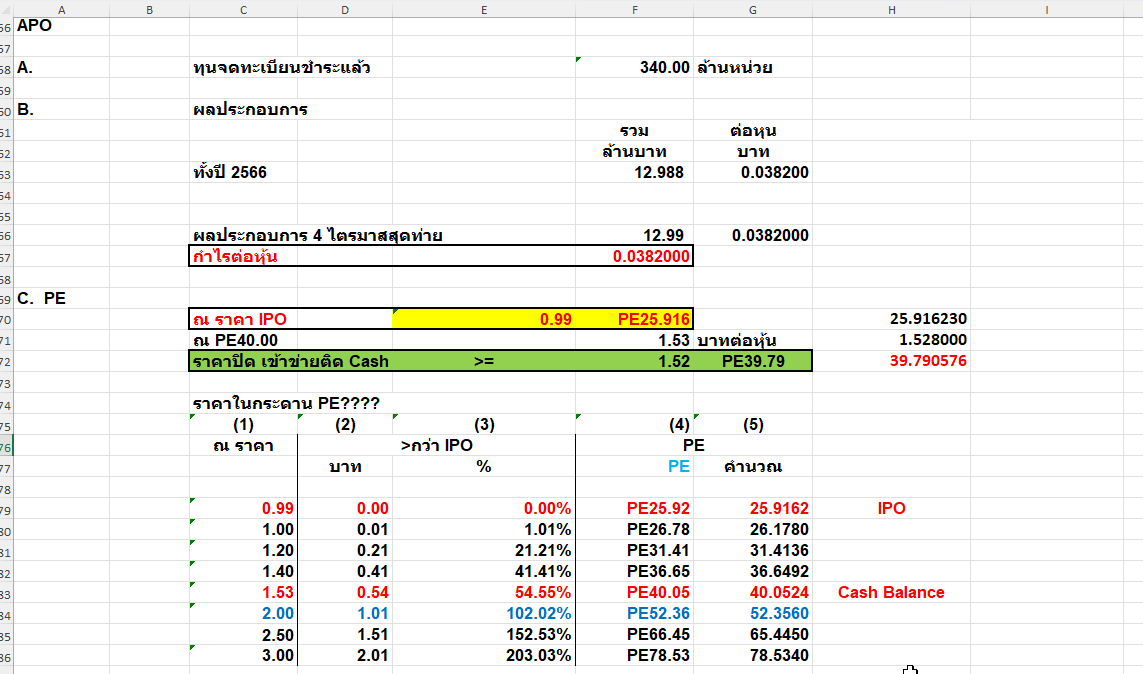Click the ผลประกอบการ 4 ไตรมาสสุดท่าย label

(318, 235)
